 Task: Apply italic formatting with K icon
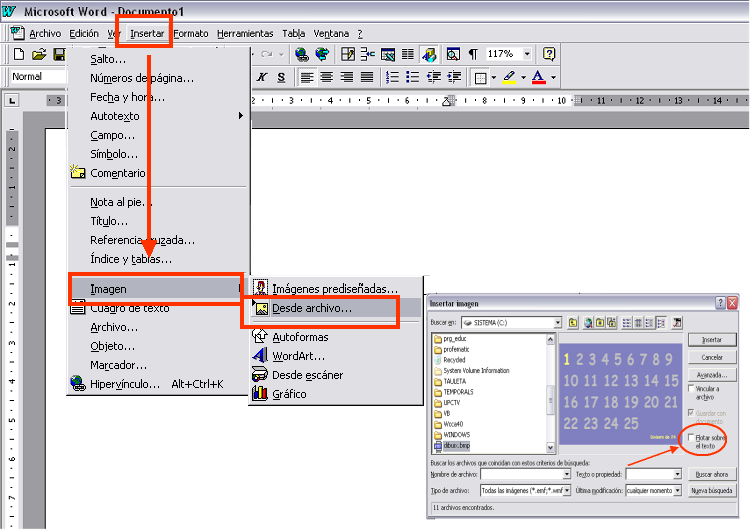coord(262,77)
